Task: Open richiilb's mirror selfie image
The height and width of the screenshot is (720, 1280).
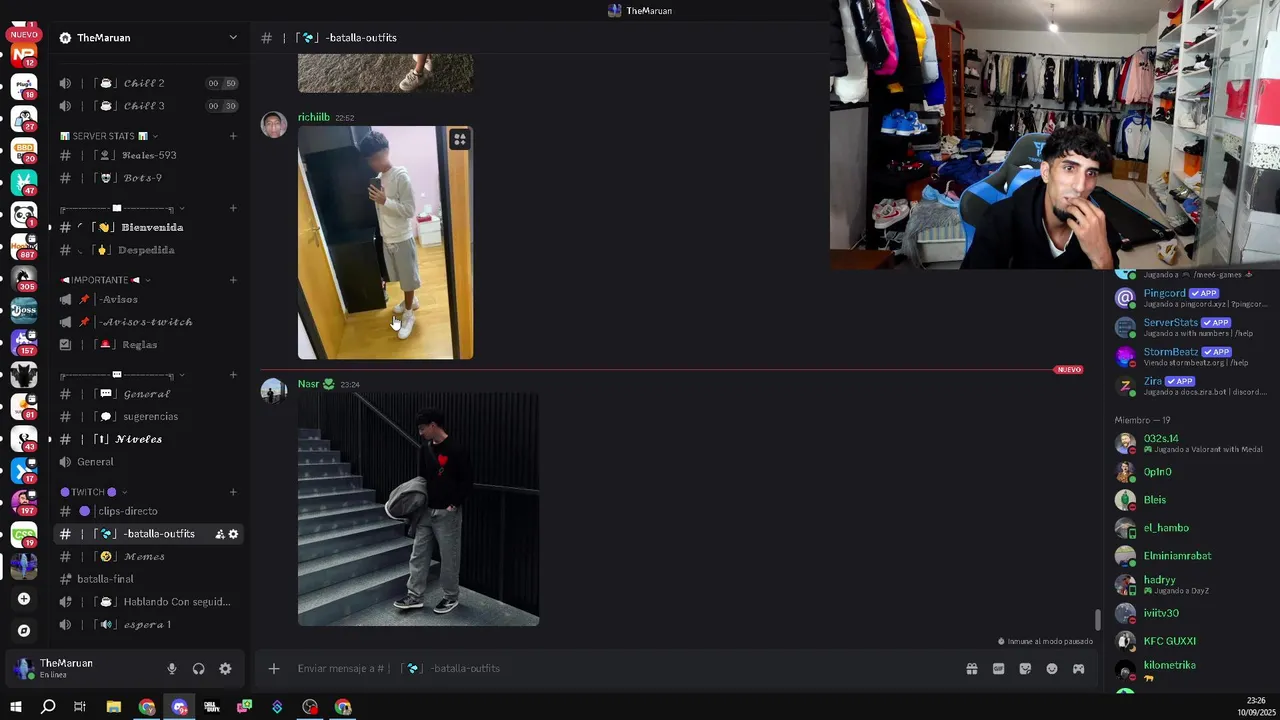Action: pos(385,242)
